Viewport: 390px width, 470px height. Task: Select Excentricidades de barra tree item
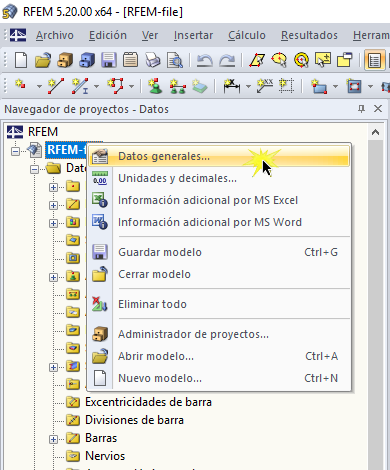[148, 402]
